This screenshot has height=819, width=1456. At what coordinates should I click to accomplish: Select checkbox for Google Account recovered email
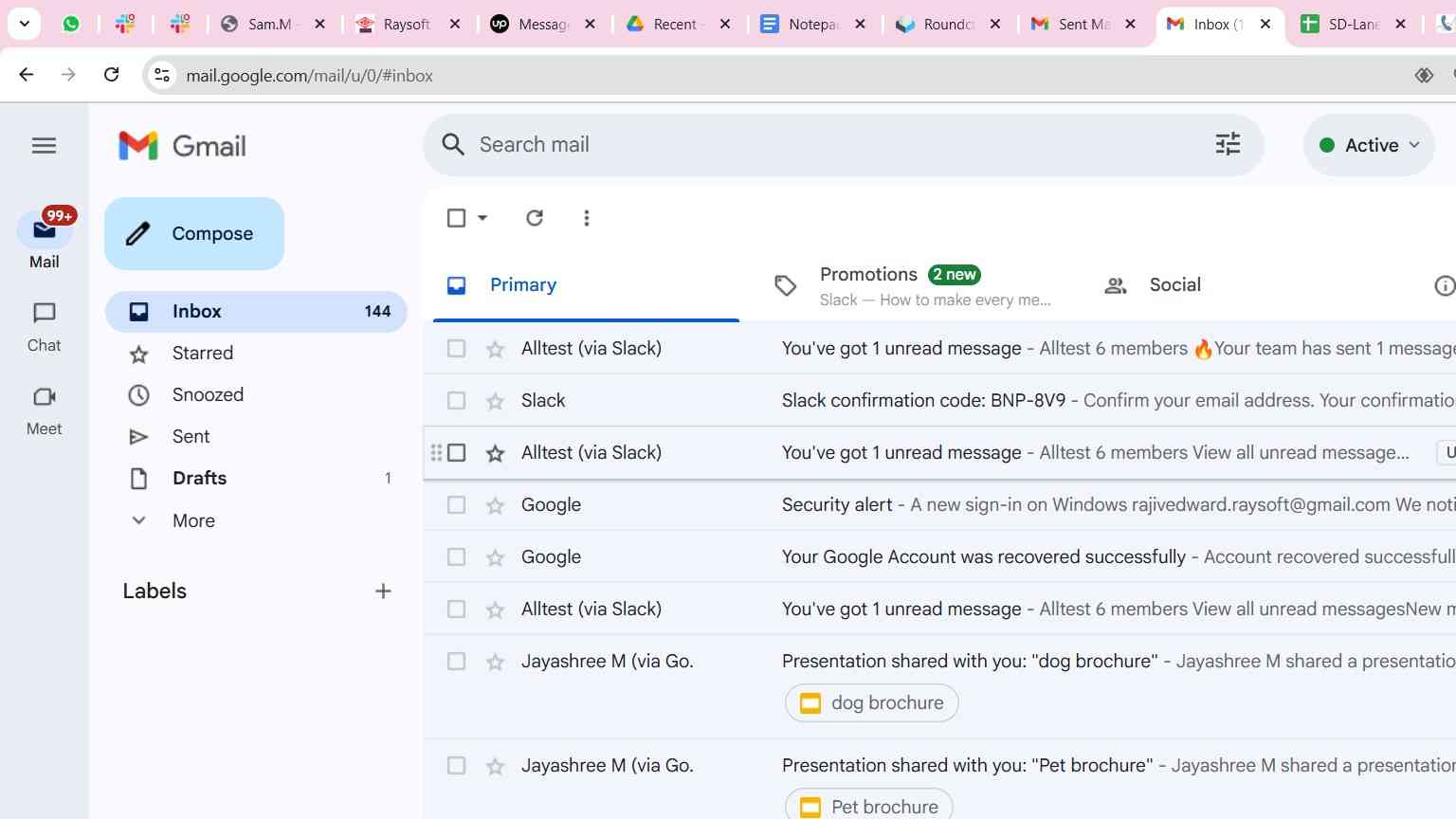pos(456,557)
